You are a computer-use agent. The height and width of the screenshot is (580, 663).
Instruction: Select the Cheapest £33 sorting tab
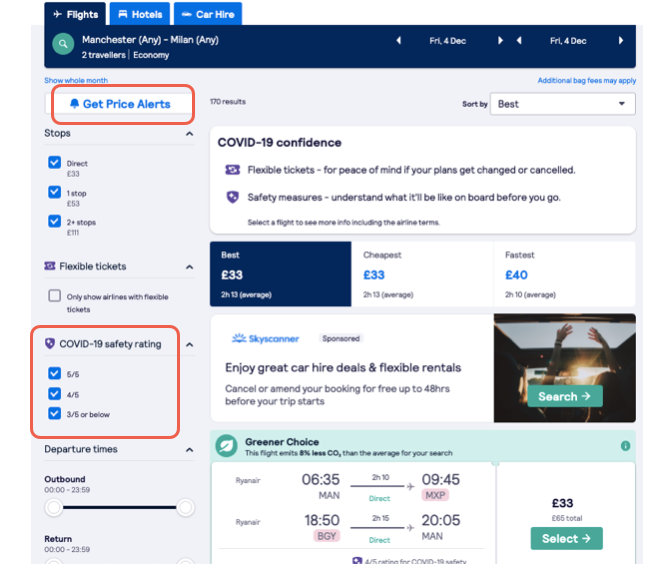tap(422, 274)
